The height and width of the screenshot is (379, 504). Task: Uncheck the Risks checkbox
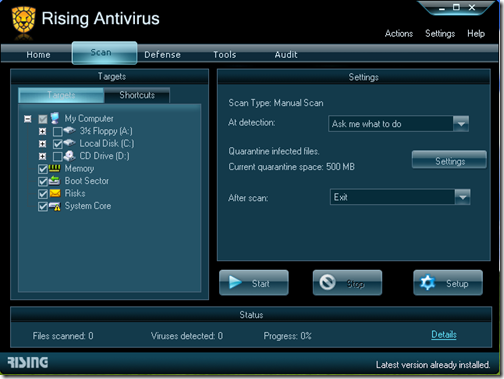tap(43, 194)
